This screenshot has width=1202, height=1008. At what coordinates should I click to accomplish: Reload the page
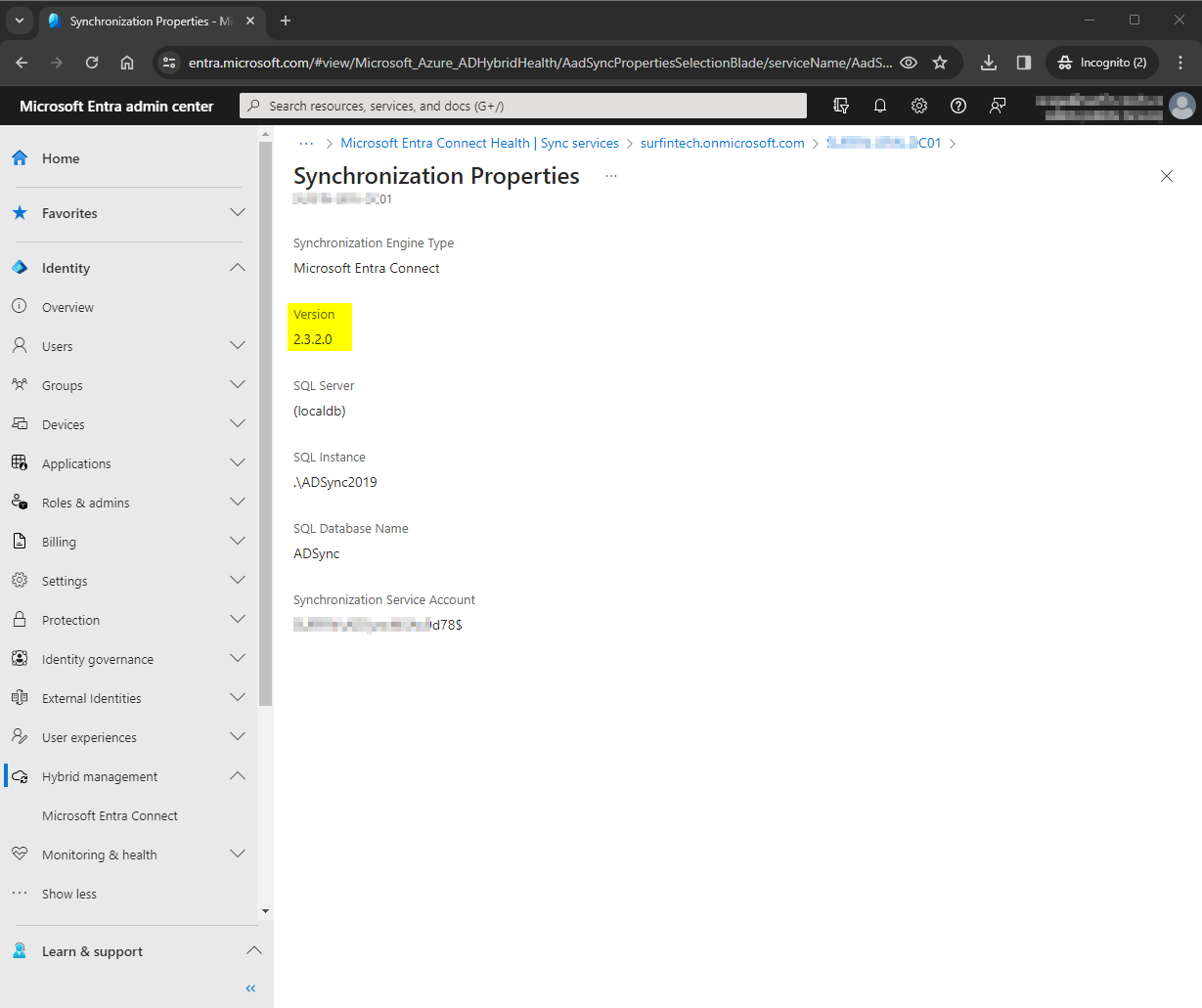coord(92,63)
